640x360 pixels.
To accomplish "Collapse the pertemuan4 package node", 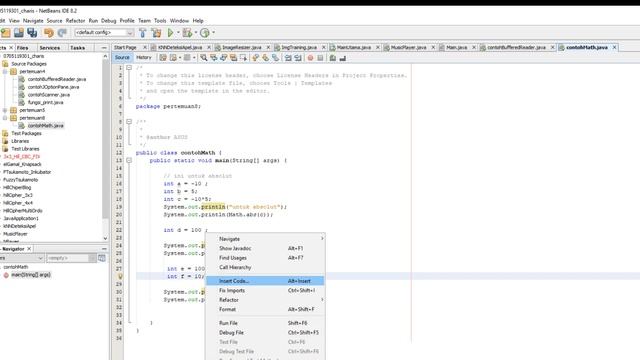I will (5, 71).
